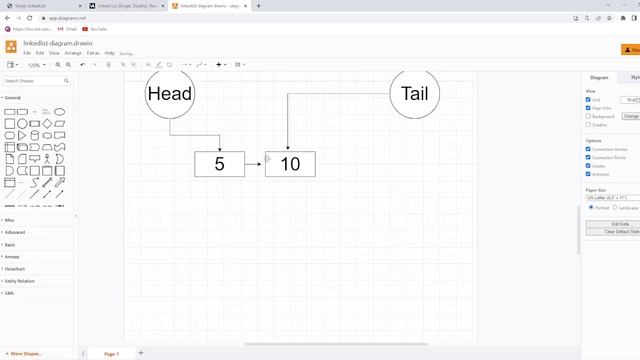This screenshot has height=360, width=640.
Task: Pick the Circle shape in General palette
Action: 22,124
